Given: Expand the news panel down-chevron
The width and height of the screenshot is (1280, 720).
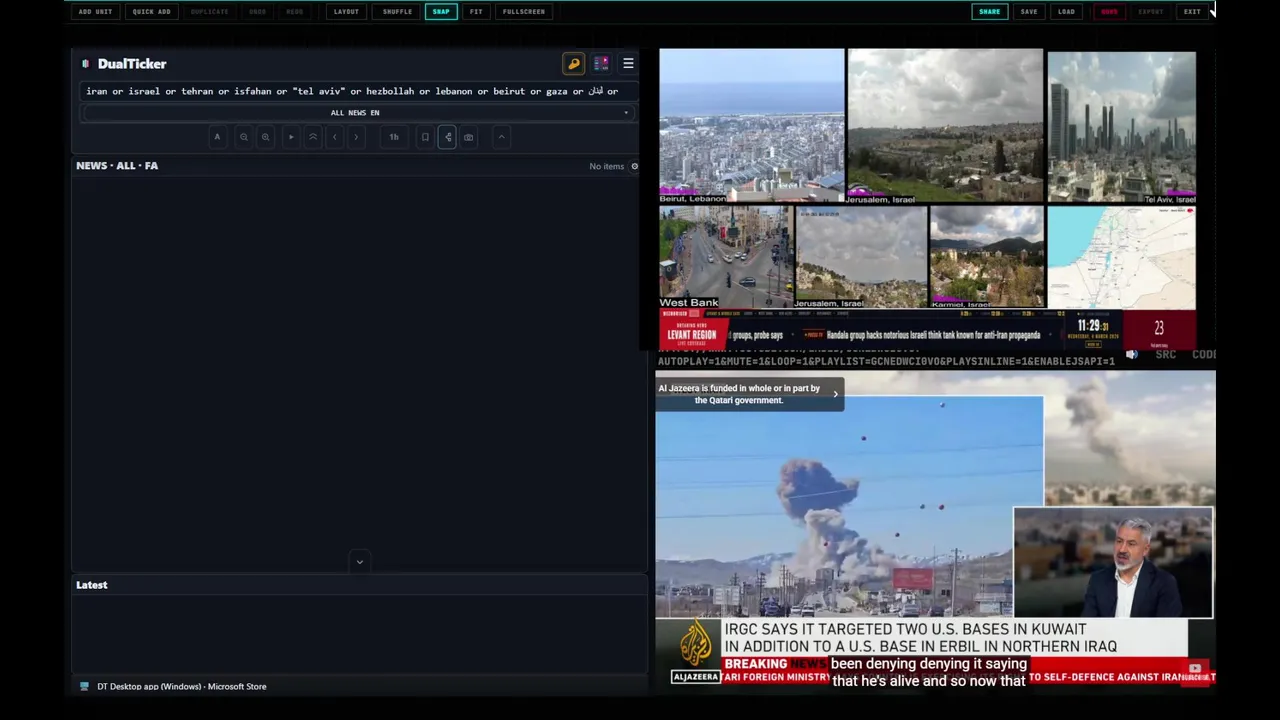Looking at the screenshot, I should coord(360,562).
